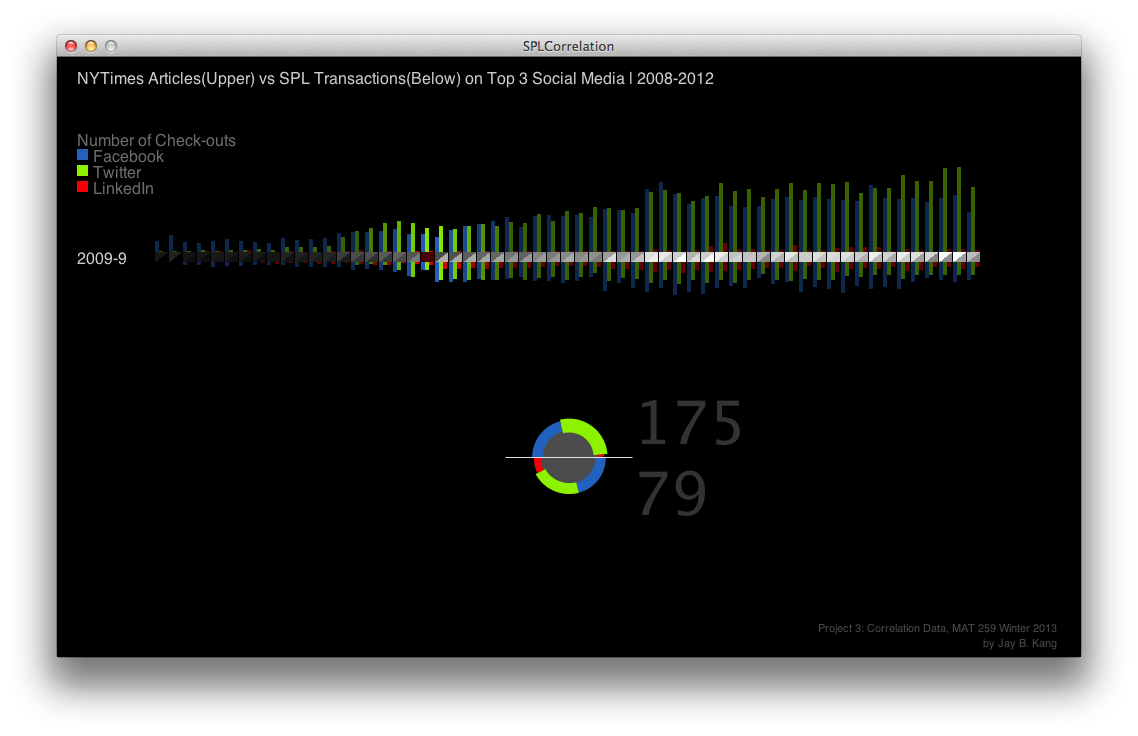Image resolution: width=1138 pixels, height=736 pixels.
Task: Select the LinkedIn legend label
Action: (x=123, y=189)
